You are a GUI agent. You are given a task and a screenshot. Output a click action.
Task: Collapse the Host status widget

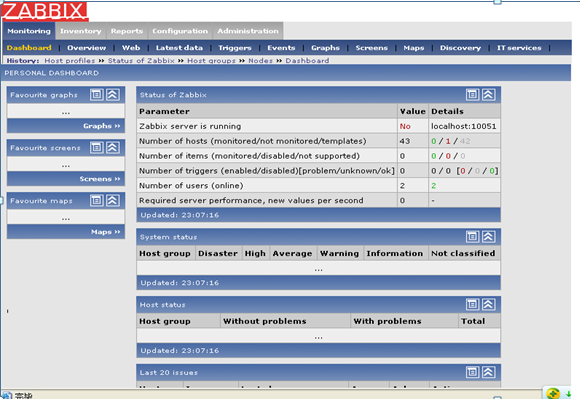[489, 304]
